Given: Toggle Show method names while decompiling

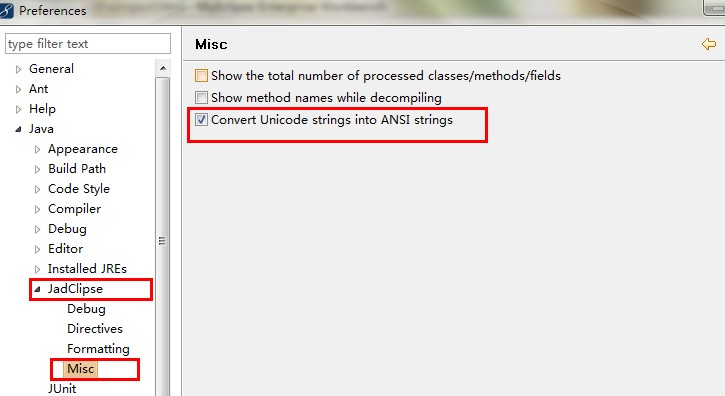Looking at the screenshot, I should [201, 98].
